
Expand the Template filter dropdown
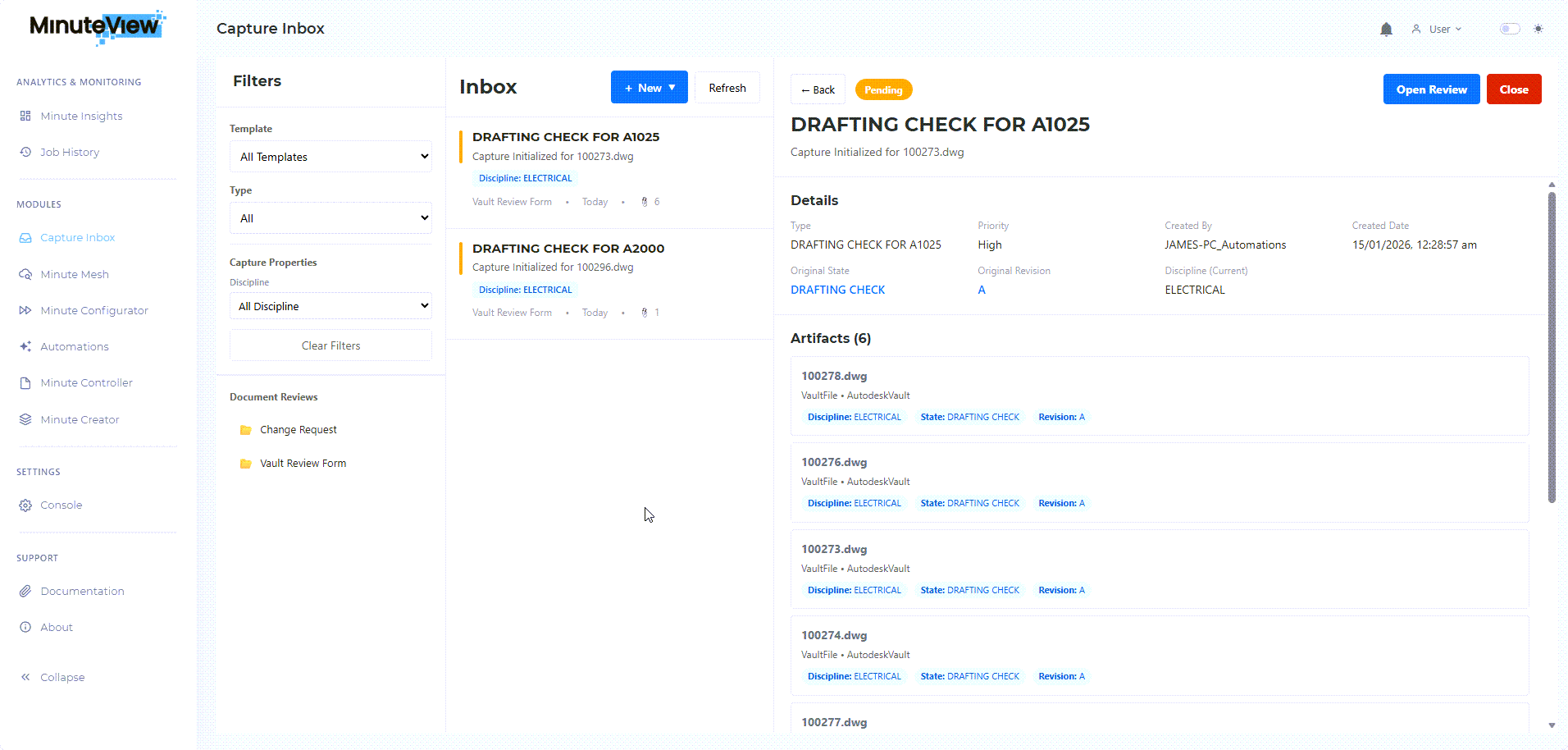[330, 157]
